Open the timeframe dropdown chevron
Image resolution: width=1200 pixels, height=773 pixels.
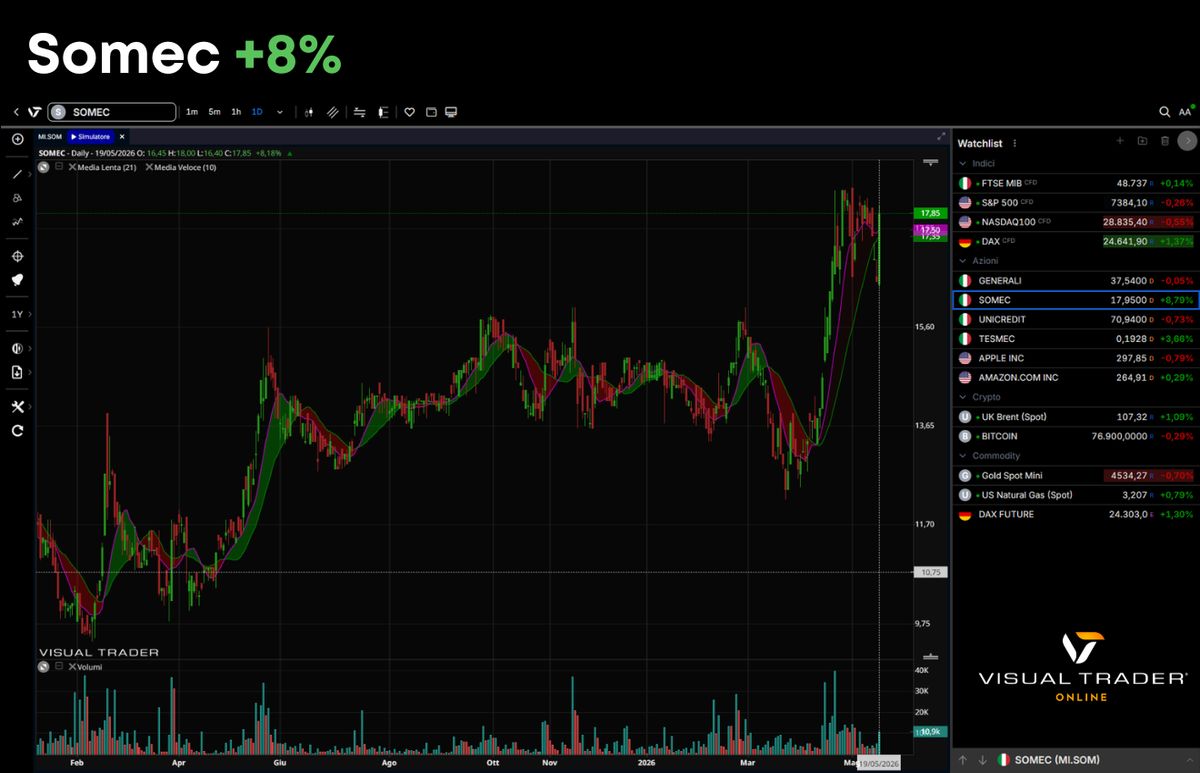(280, 112)
